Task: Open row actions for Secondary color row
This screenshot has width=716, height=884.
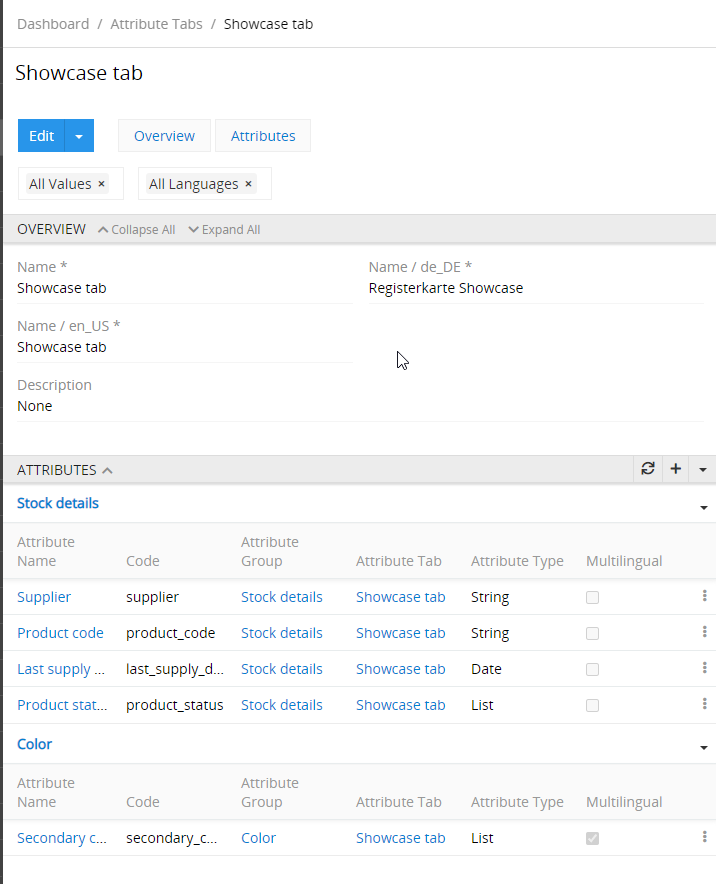Action: (704, 837)
